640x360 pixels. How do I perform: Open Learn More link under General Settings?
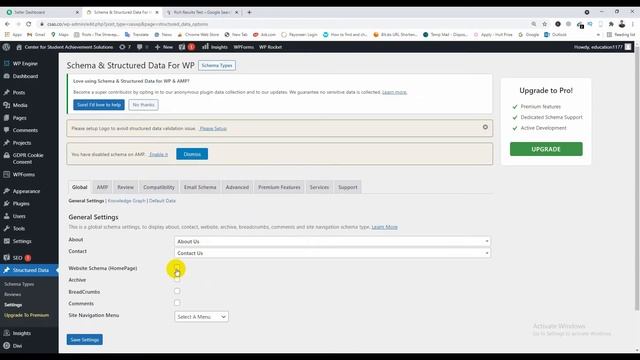click(x=384, y=227)
